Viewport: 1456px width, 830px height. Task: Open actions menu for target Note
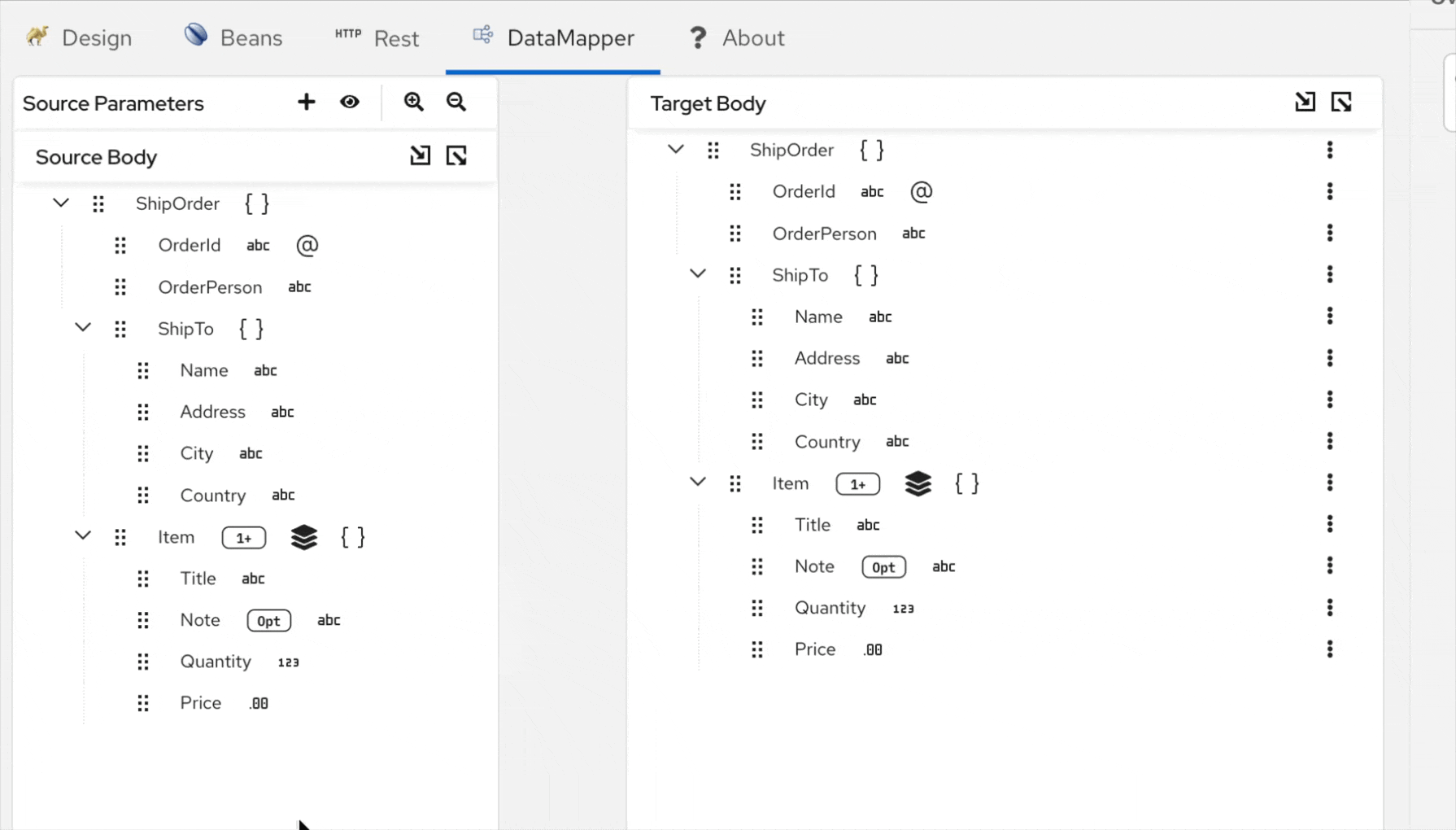pyautogui.click(x=1330, y=566)
